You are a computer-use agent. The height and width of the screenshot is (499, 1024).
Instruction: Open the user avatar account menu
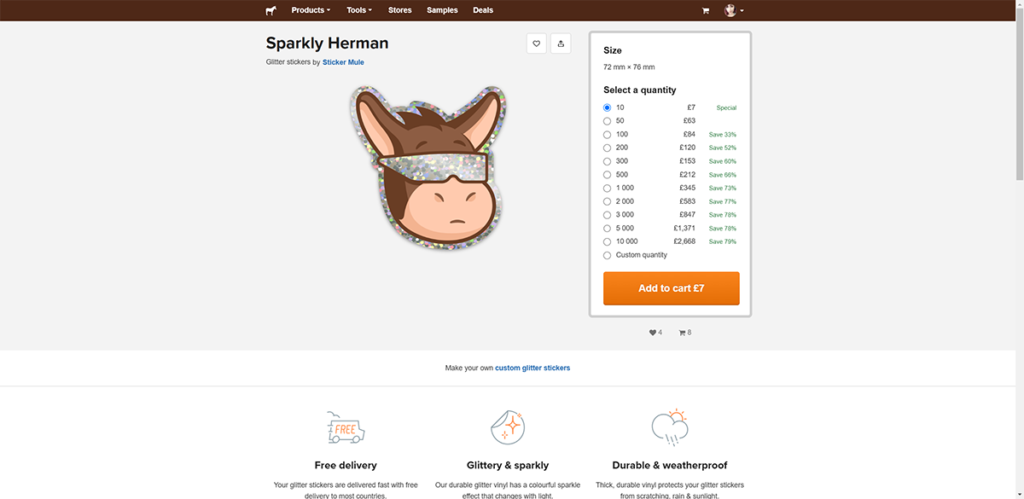tap(734, 10)
